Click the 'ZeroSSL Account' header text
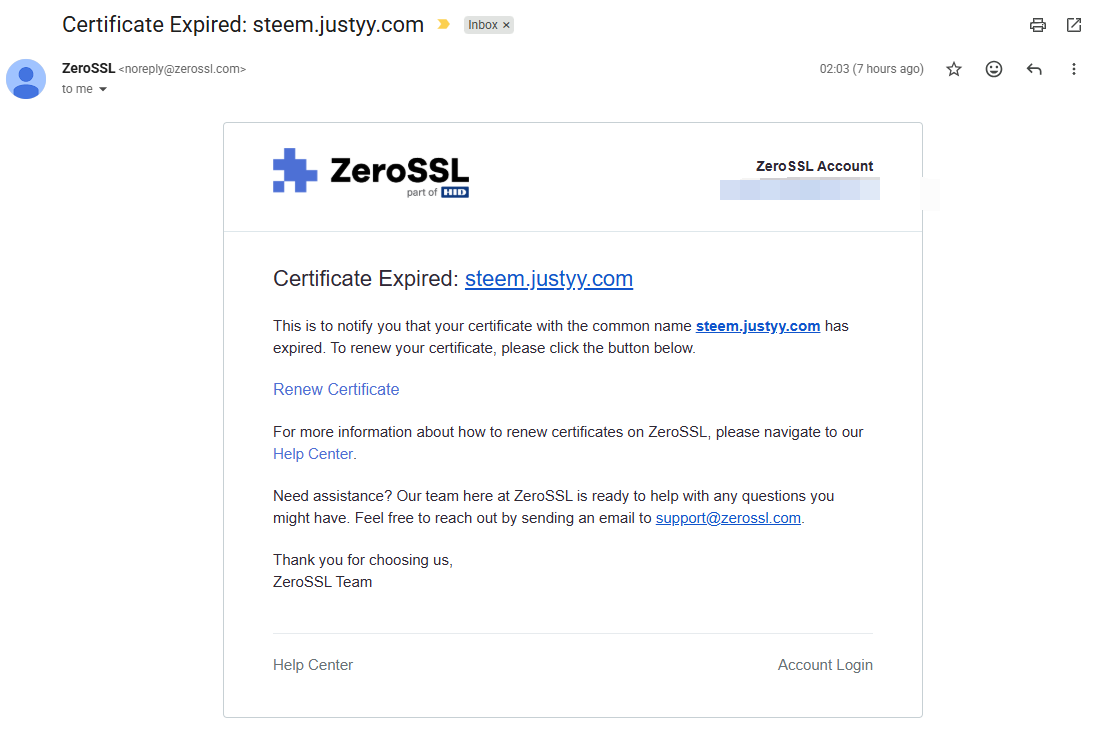Screen dimensions: 1099x732 (814, 166)
